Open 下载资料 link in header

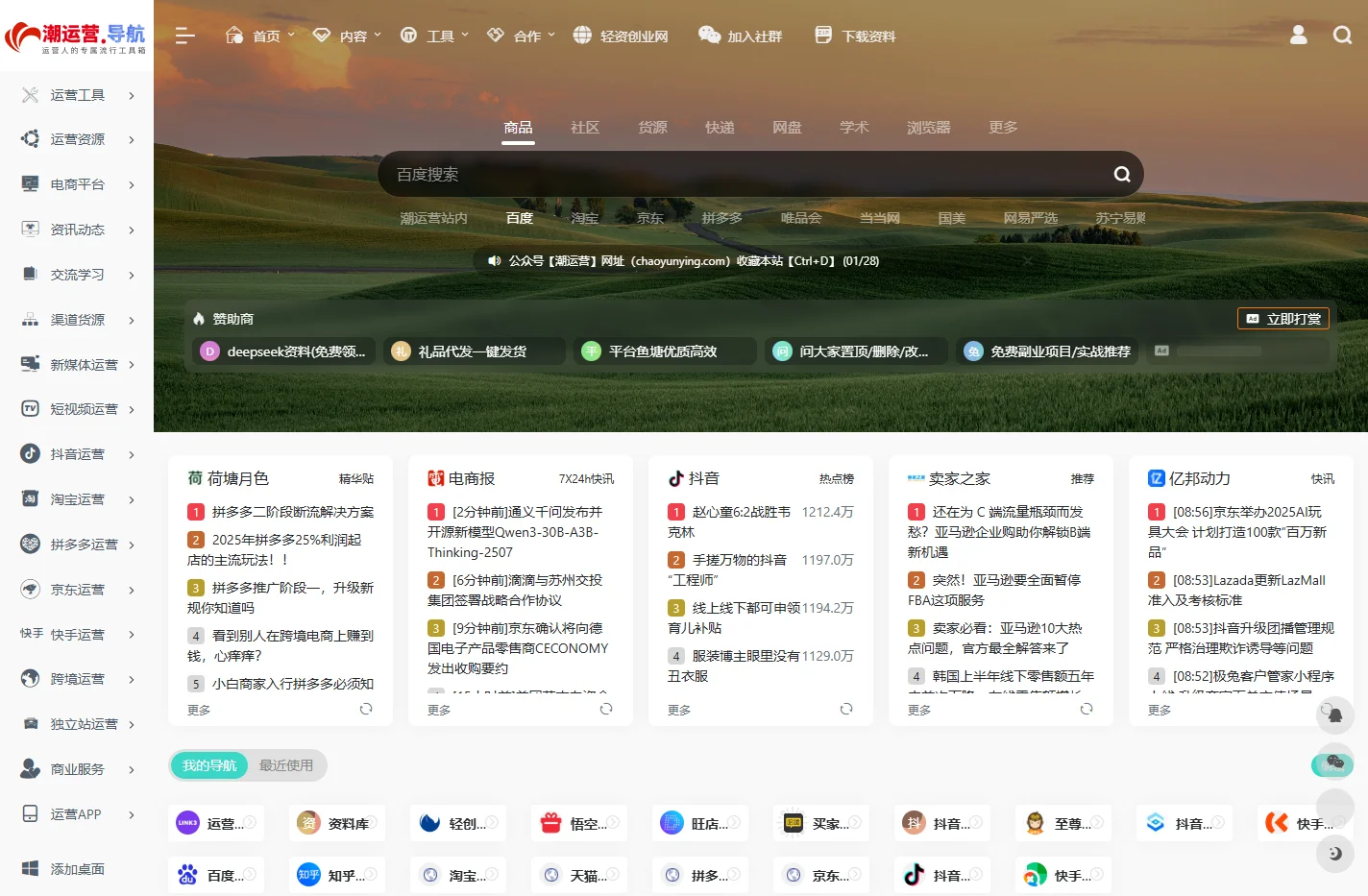click(x=855, y=36)
